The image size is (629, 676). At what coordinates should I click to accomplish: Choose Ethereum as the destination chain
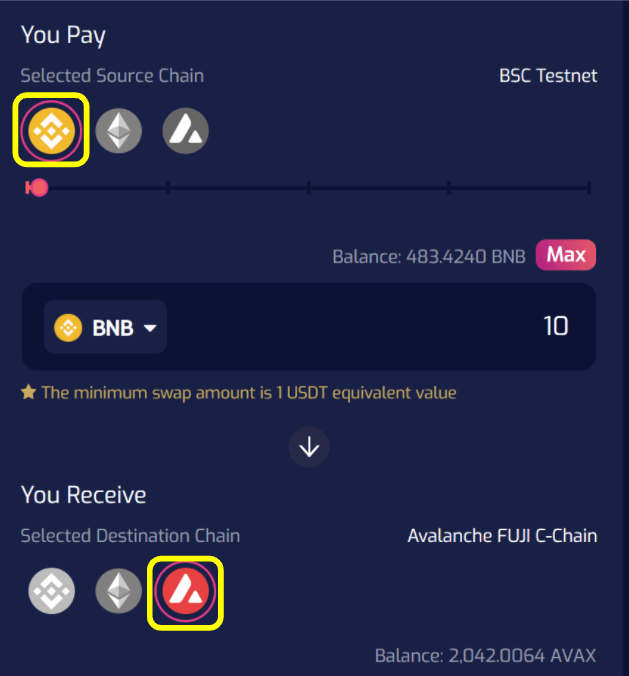[119, 593]
